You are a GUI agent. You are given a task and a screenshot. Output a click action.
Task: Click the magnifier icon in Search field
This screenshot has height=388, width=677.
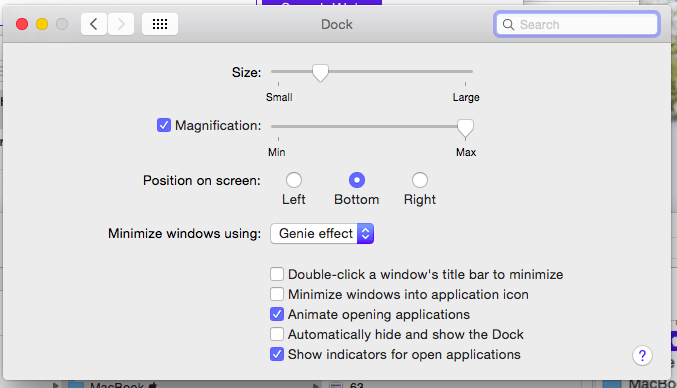[508, 25]
